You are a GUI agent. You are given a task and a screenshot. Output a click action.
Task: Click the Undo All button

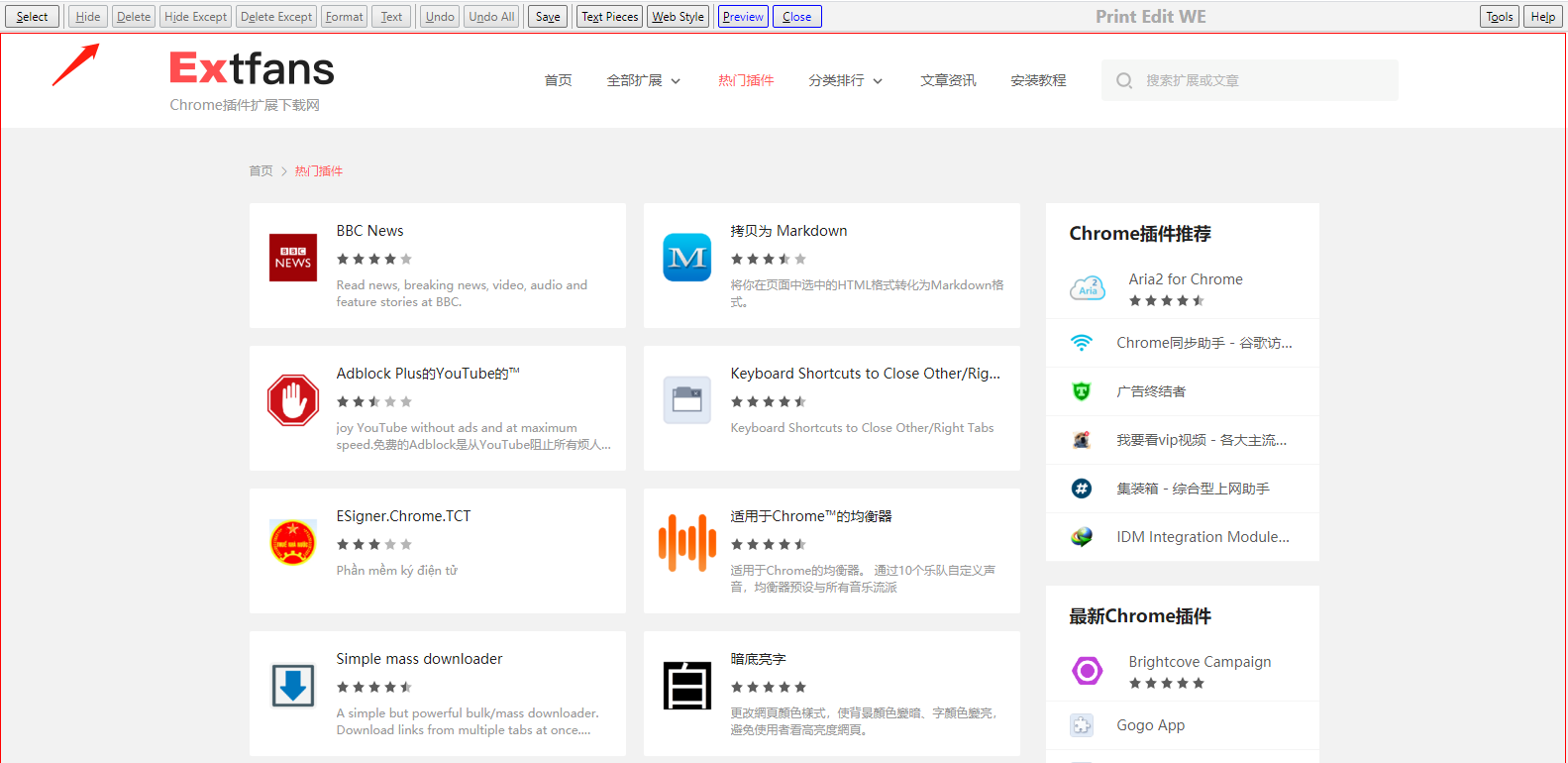(491, 17)
